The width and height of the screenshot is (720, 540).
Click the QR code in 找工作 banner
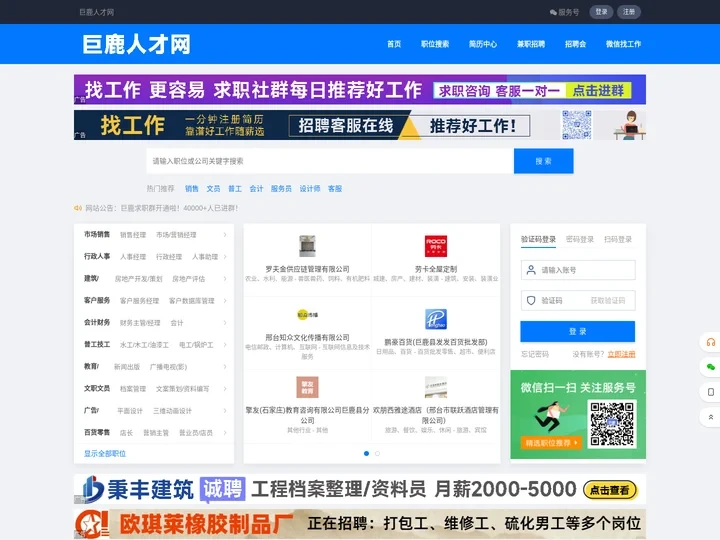click(577, 124)
